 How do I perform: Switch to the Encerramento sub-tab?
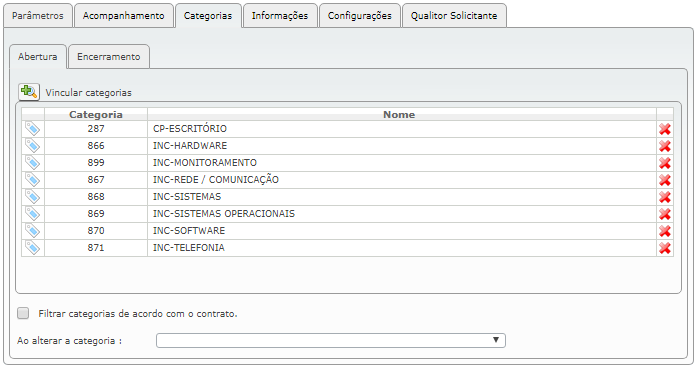tap(109, 57)
